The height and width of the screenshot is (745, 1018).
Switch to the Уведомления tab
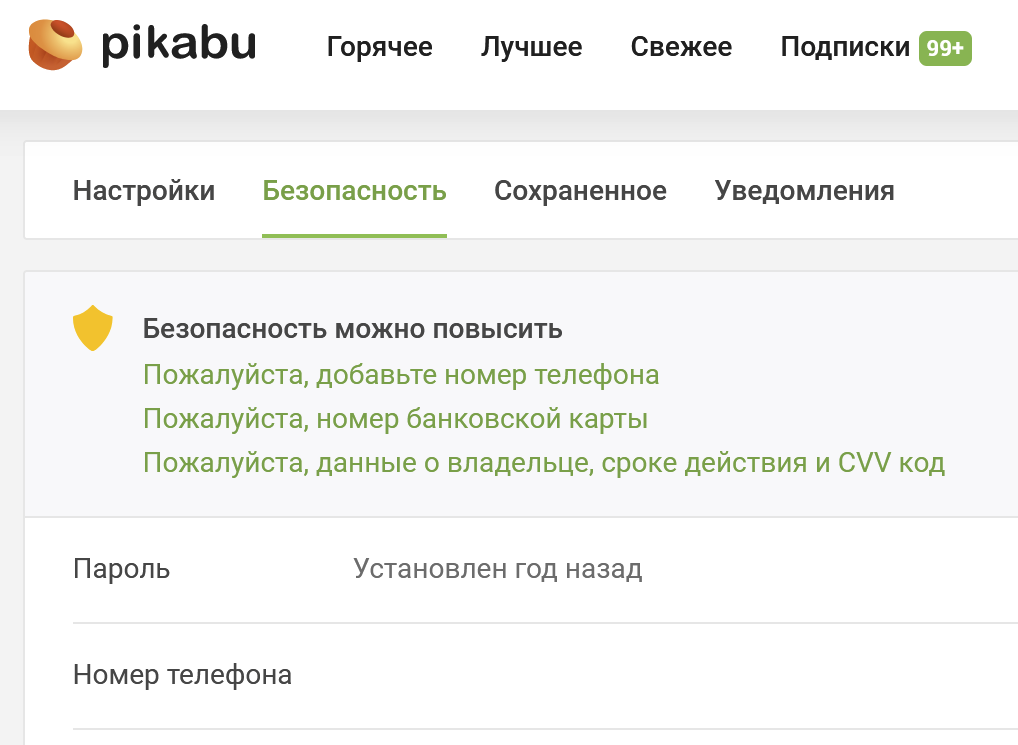pos(804,191)
